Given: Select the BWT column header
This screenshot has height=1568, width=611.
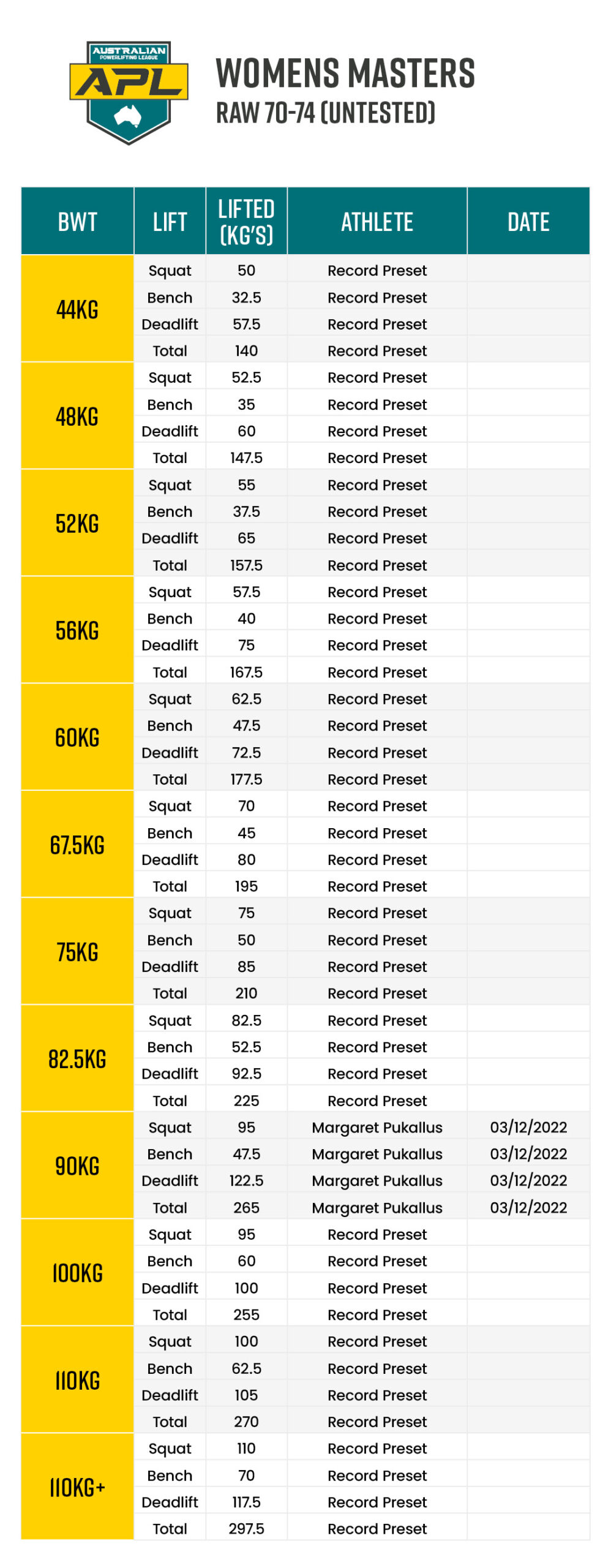Looking at the screenshot, I should click(x=77, y=221).
